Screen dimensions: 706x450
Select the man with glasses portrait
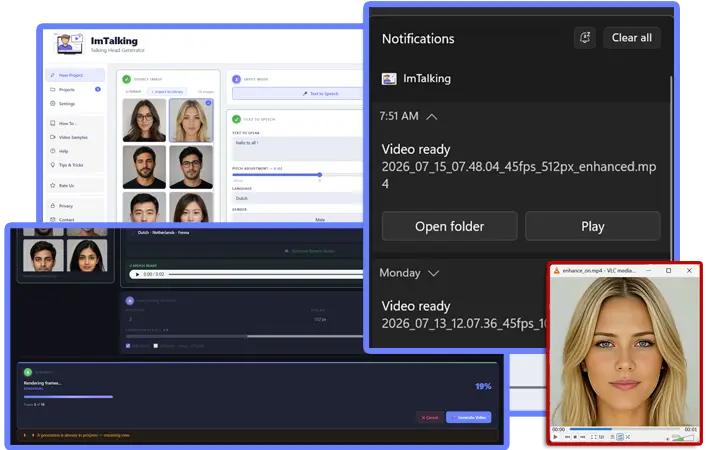pos(191,167)
